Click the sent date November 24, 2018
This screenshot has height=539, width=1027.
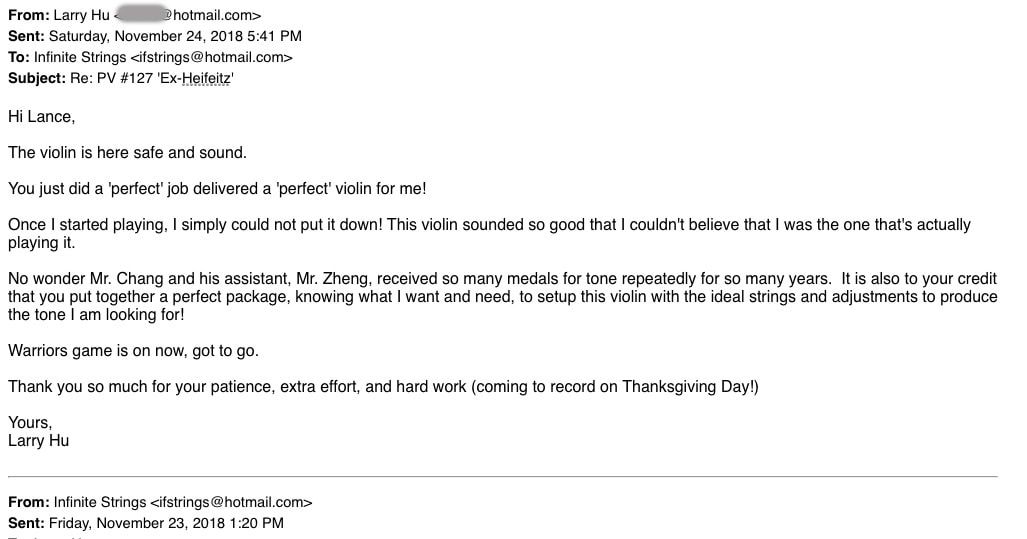186,36
